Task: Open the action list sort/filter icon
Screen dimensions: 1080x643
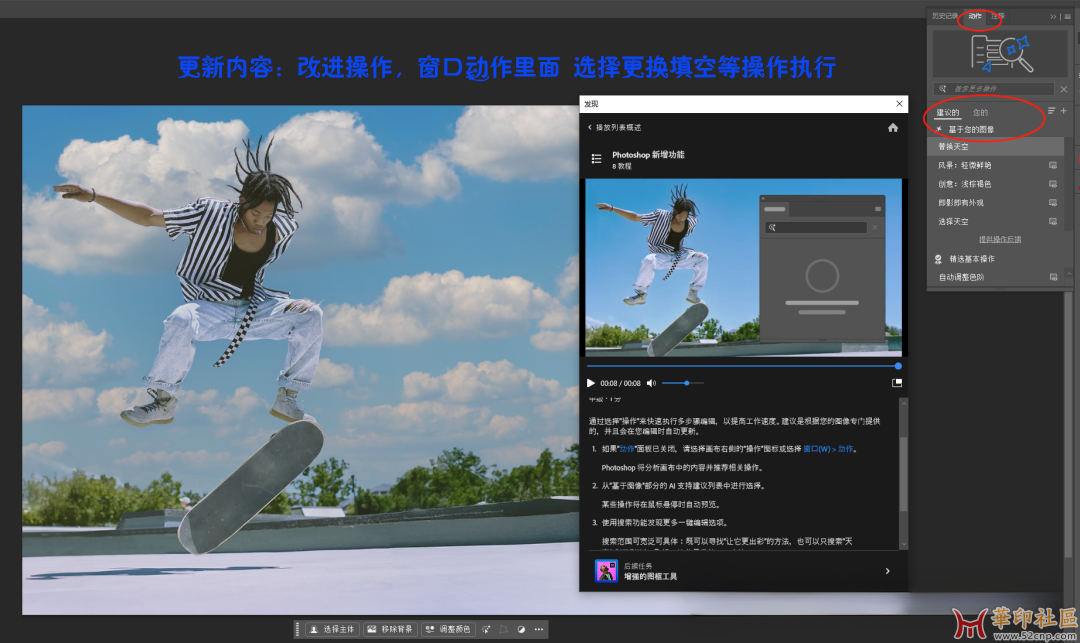Action: pyautogui.click(x=1052, y=110)
